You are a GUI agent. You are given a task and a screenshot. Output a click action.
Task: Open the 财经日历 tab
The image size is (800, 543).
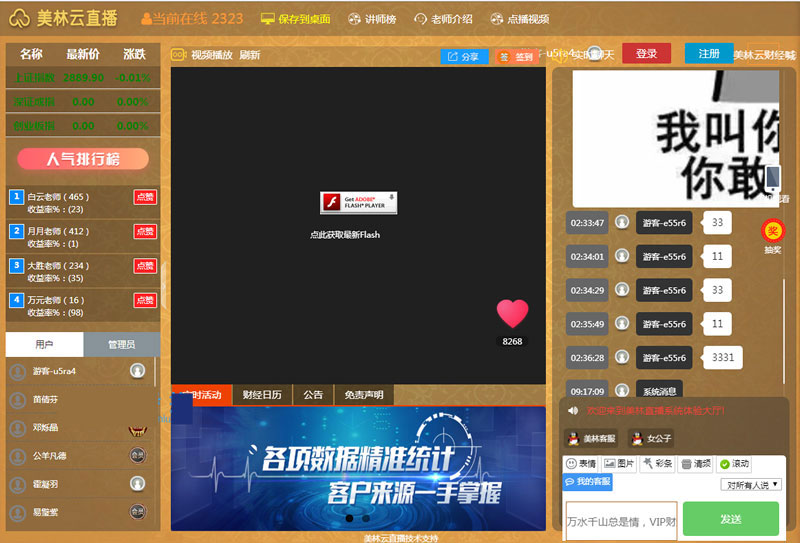(262, 395)
